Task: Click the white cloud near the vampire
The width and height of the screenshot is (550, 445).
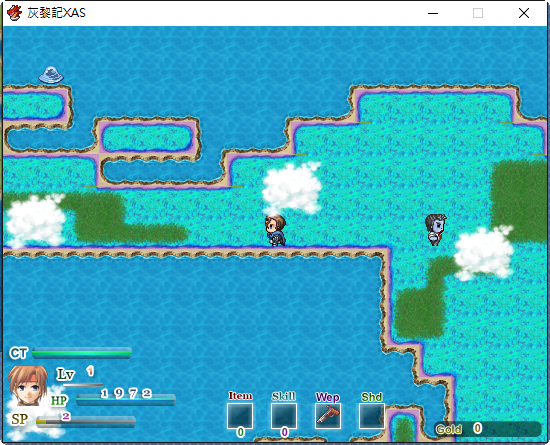Action: tap(484, 252)
